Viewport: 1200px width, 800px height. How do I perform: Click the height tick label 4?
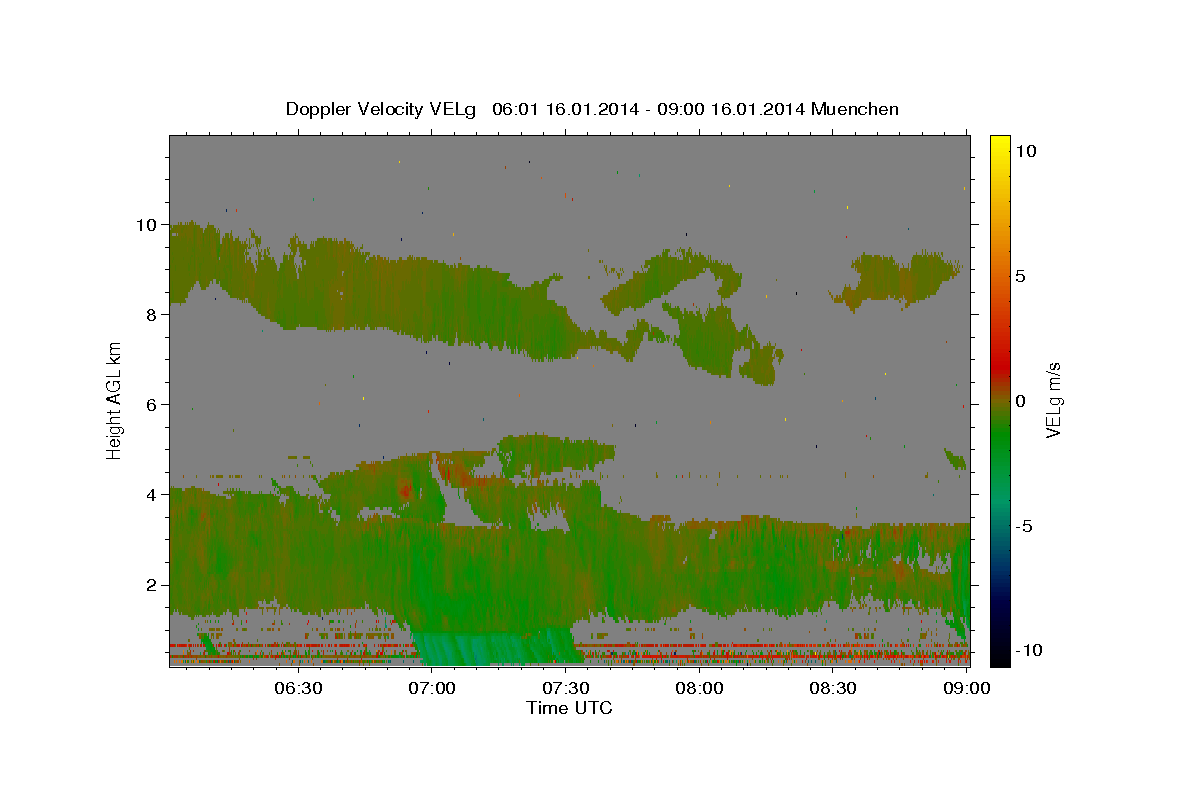point(152,495)
